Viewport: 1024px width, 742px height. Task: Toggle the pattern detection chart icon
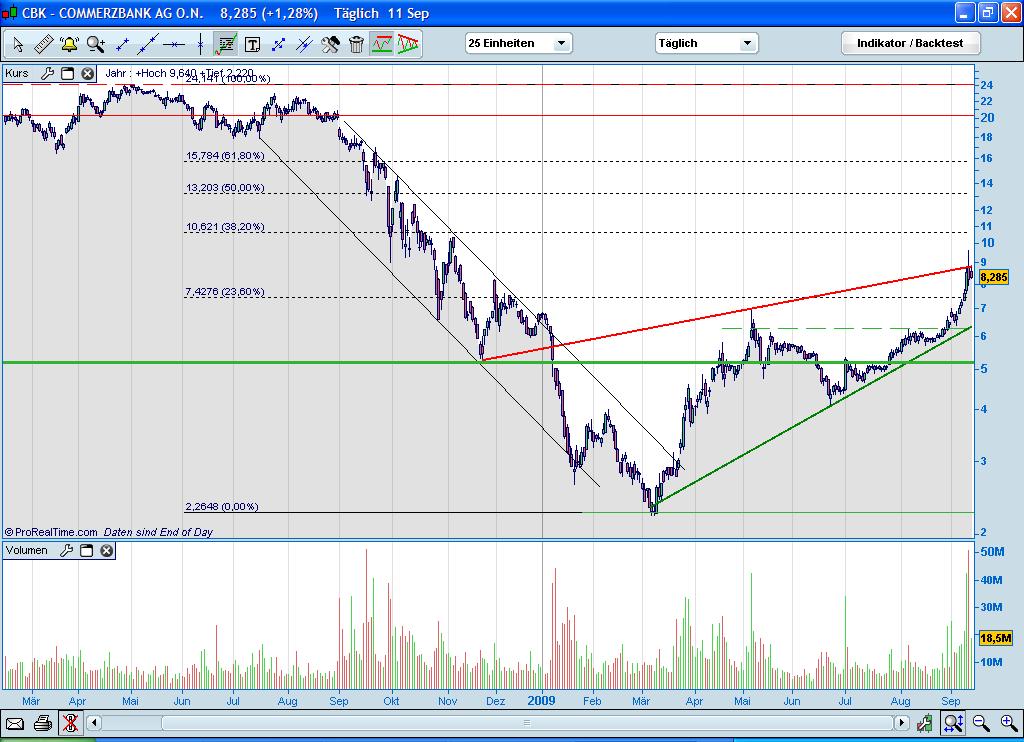(382, 44)
